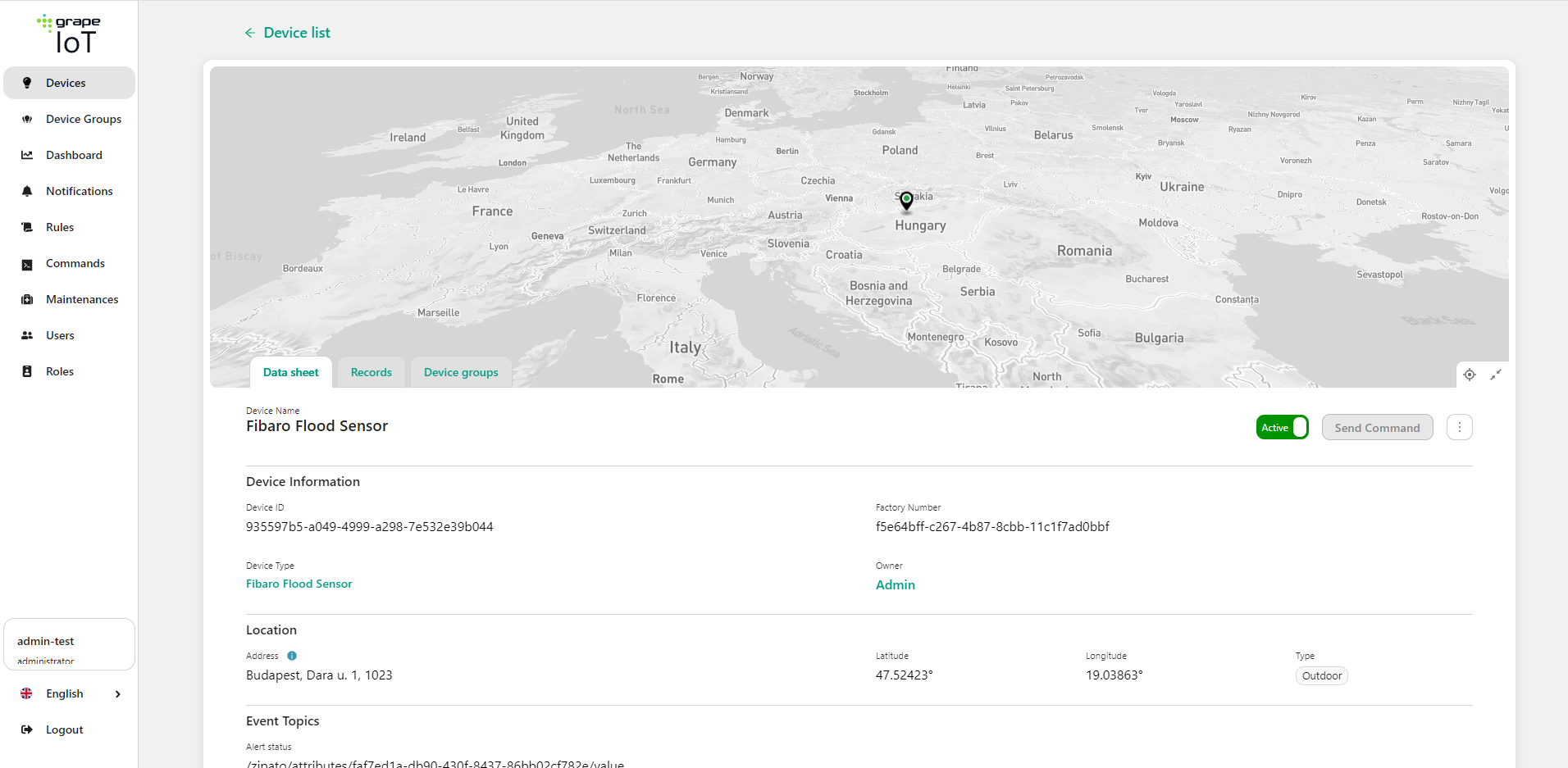Screen dimensions: 1568x768
Task: Click the admin-test user card
Action: tap(69, 644)
